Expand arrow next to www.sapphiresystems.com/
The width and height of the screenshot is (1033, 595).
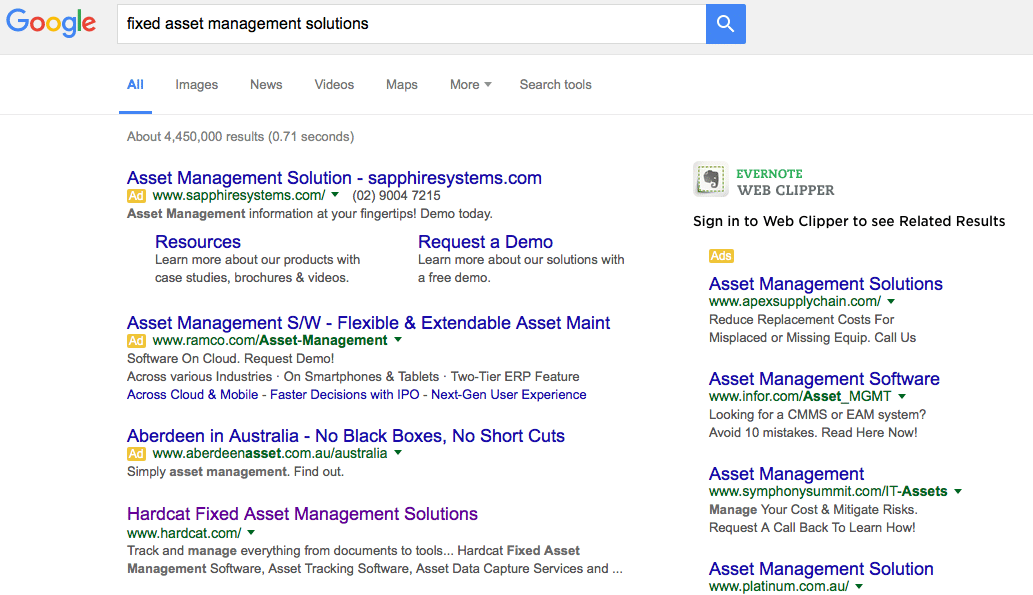(x=335, y=195)
